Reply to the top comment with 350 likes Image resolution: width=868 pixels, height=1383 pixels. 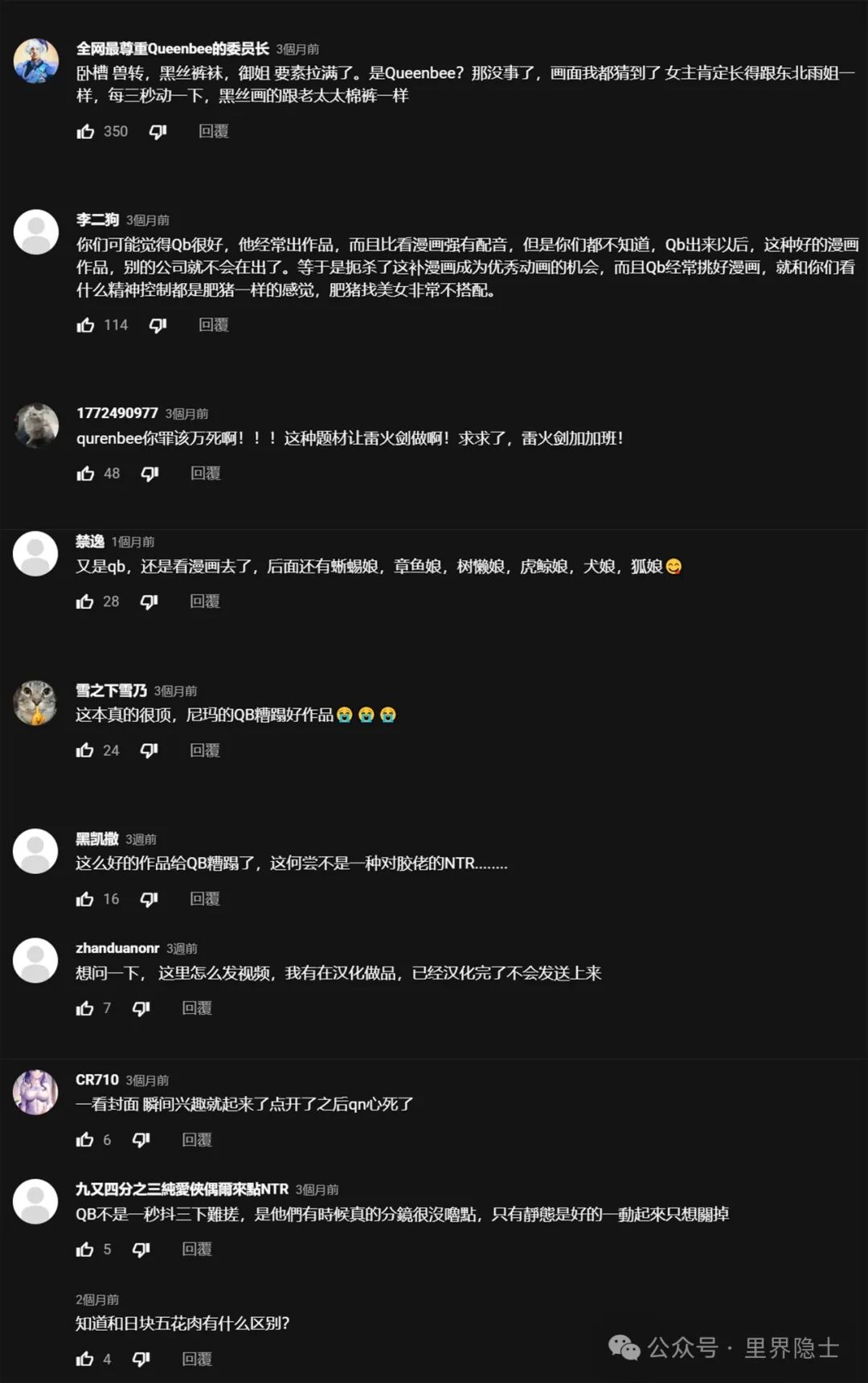pyautogui.click(x=214, y=131)
